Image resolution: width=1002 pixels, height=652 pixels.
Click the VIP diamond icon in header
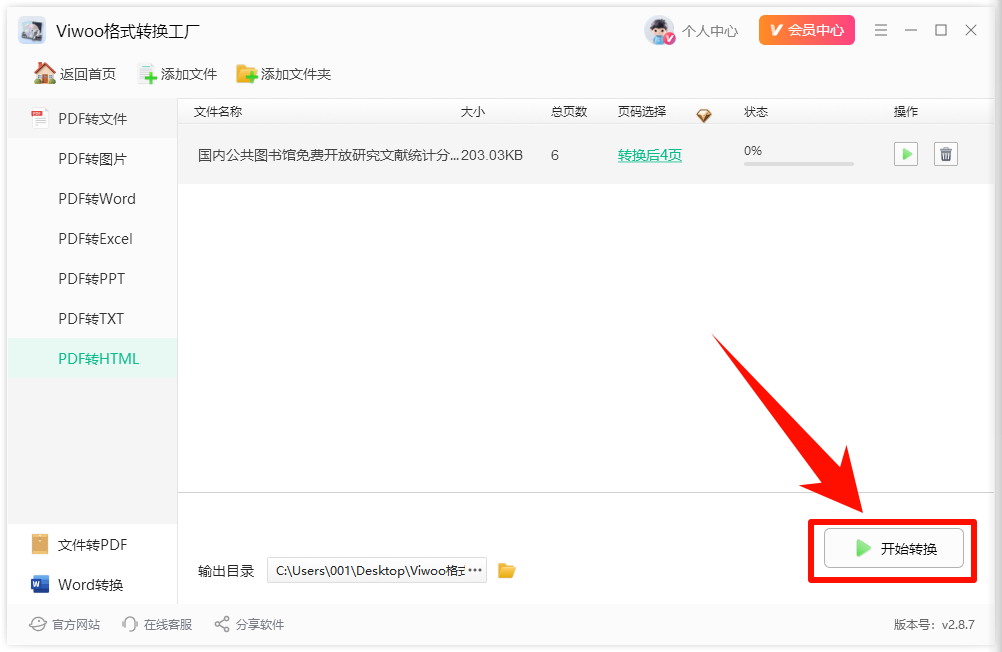point(704,115)
